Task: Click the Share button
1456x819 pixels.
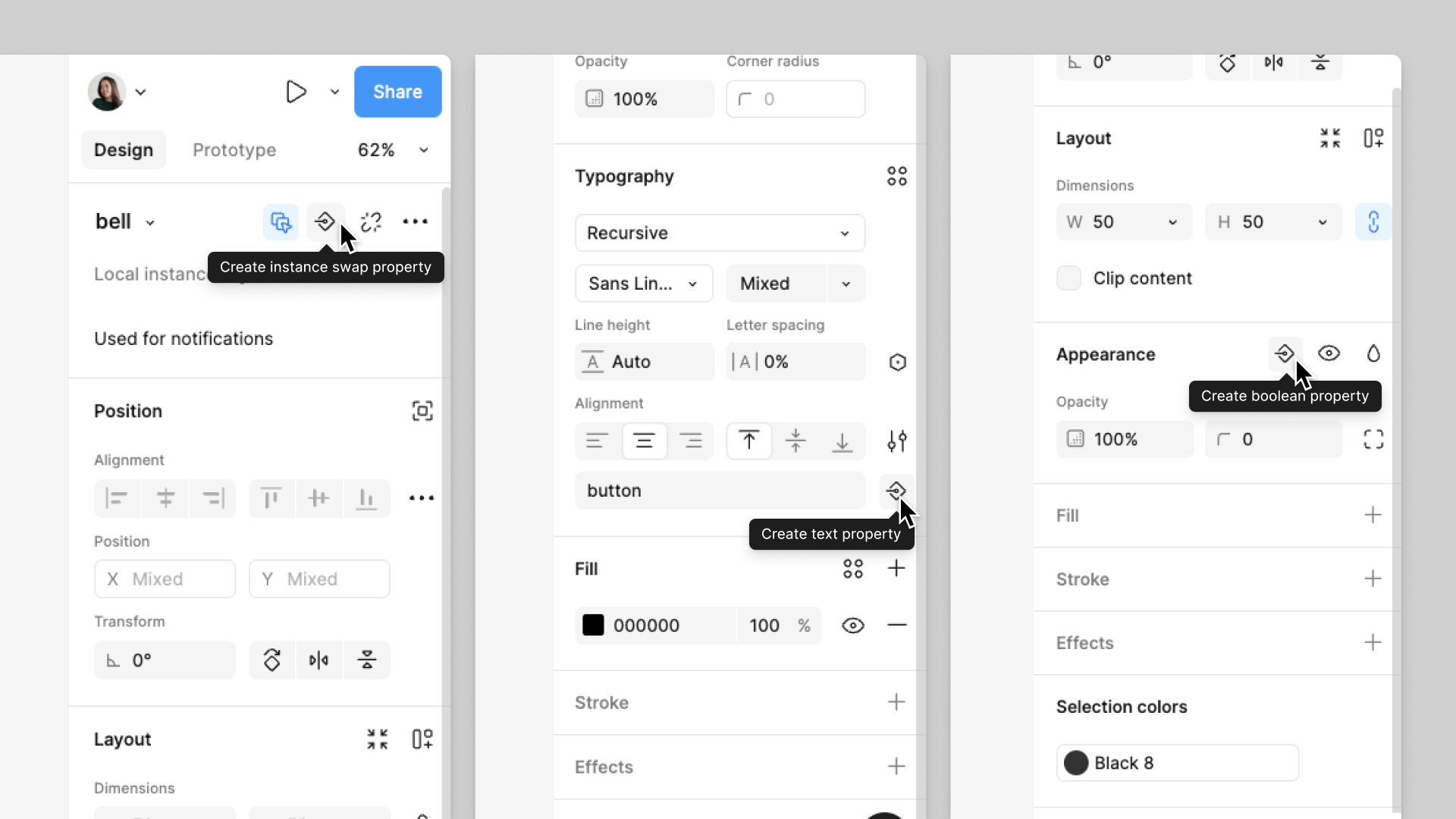Action: 398,92
